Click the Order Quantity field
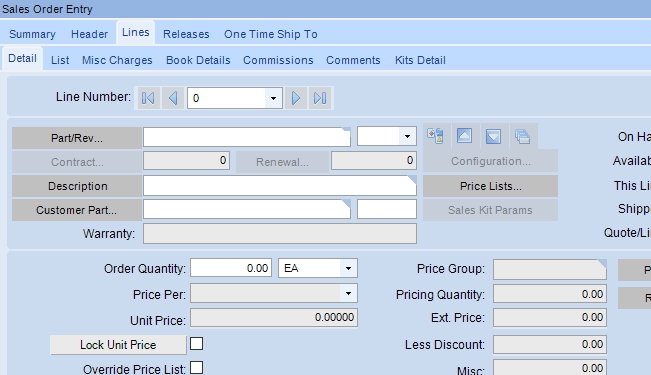Screen dimensions: 651x375 click(x=231, y=268)
